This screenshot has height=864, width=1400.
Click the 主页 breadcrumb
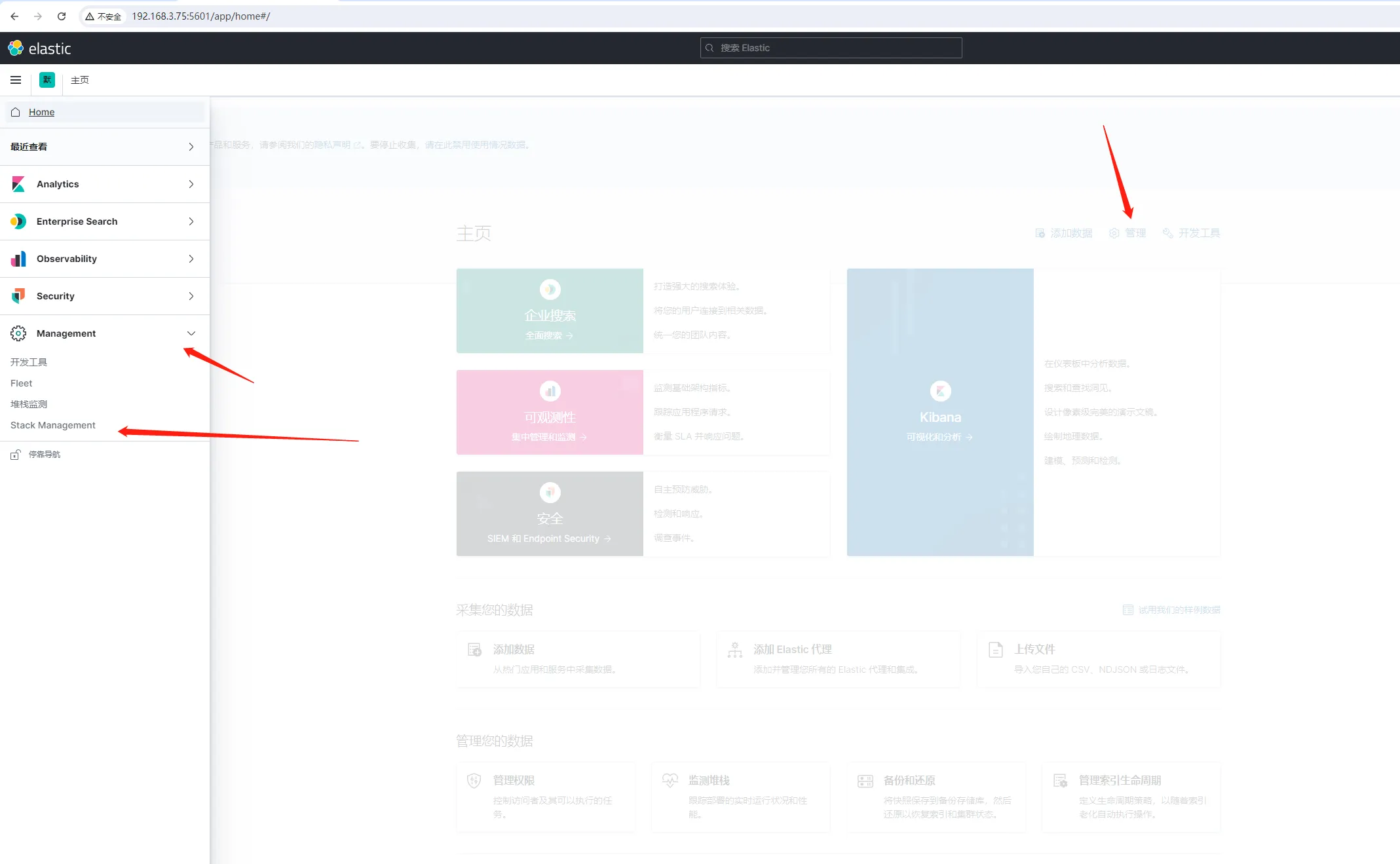pyautogui.click(x=80, y=80)
